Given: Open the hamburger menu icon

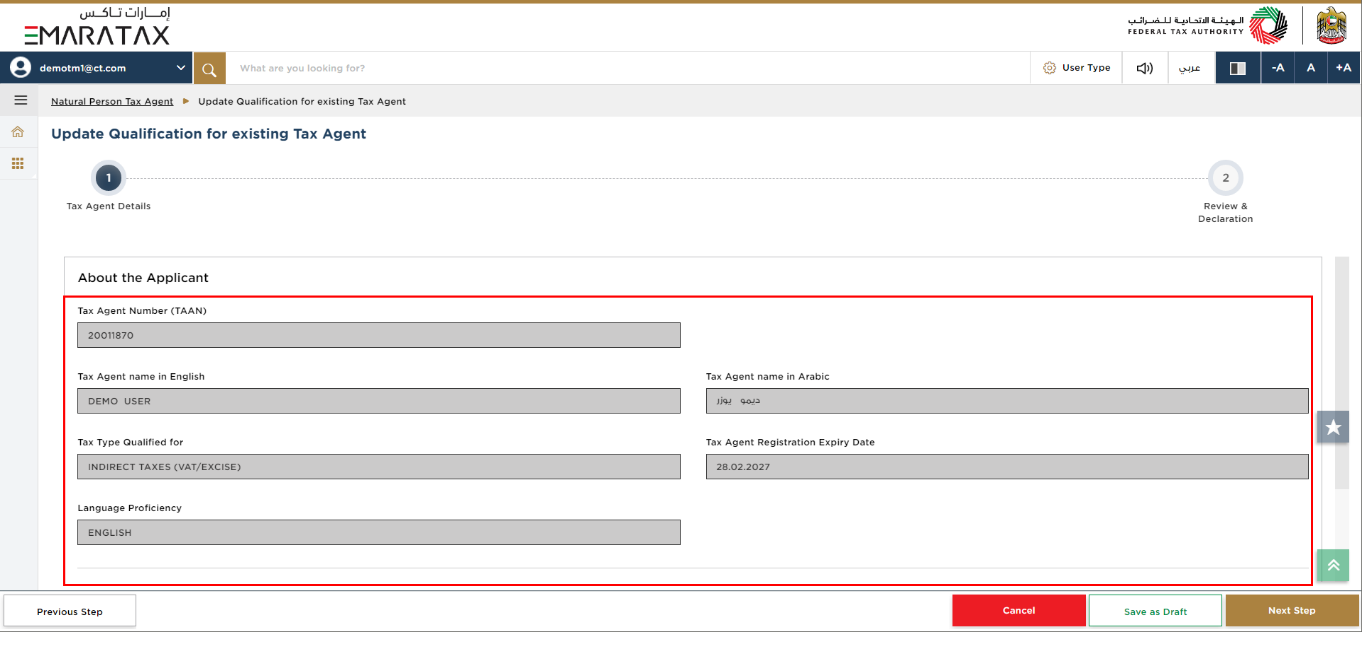Looking at the screenshot, I should pos(20,101).
